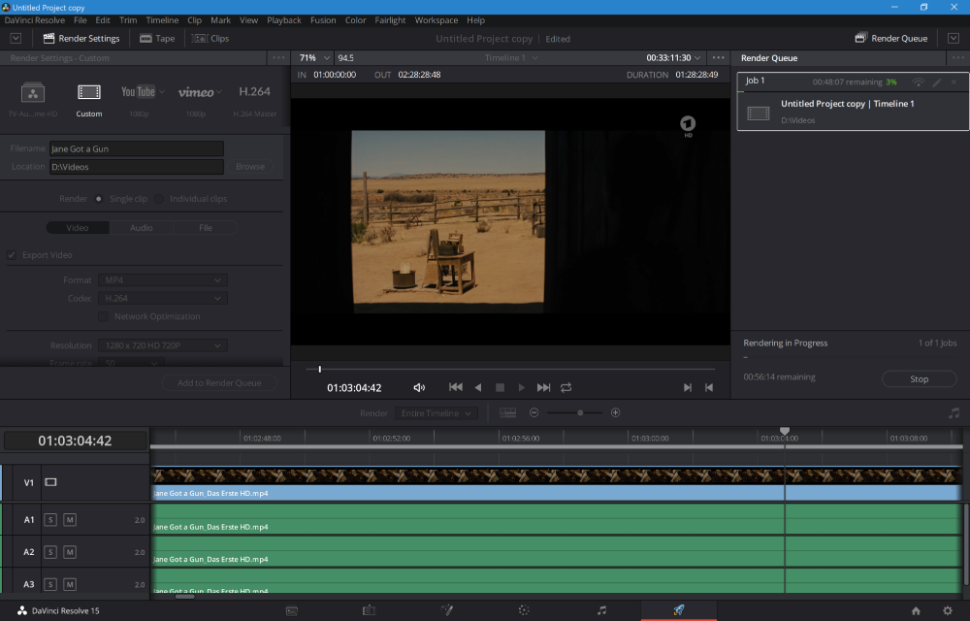
Task: Select the Individual clips render option
Action: tap(159, 199)
